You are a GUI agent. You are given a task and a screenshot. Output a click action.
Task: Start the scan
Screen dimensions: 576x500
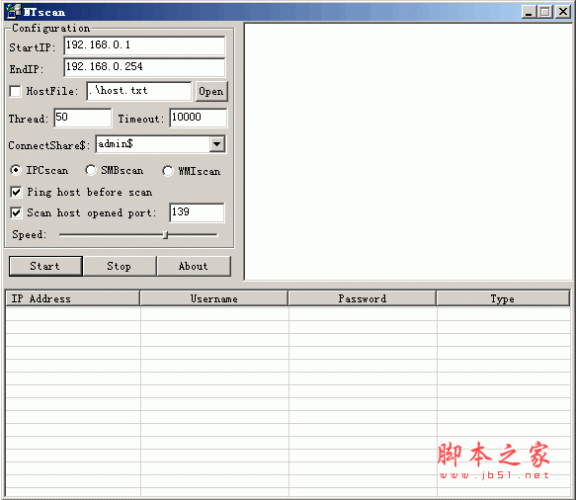click(46, 266)
